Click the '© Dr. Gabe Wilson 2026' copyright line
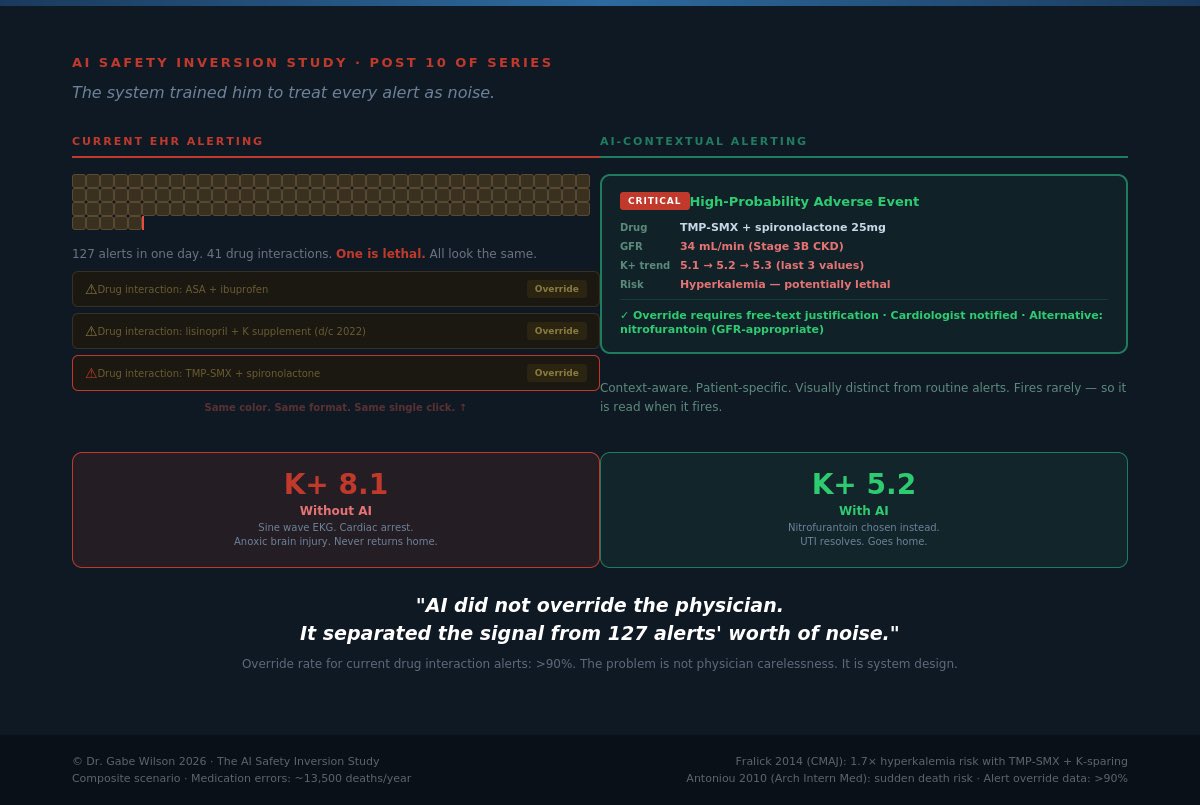This screenshot has width=1200, height=805. pos(226,761)
